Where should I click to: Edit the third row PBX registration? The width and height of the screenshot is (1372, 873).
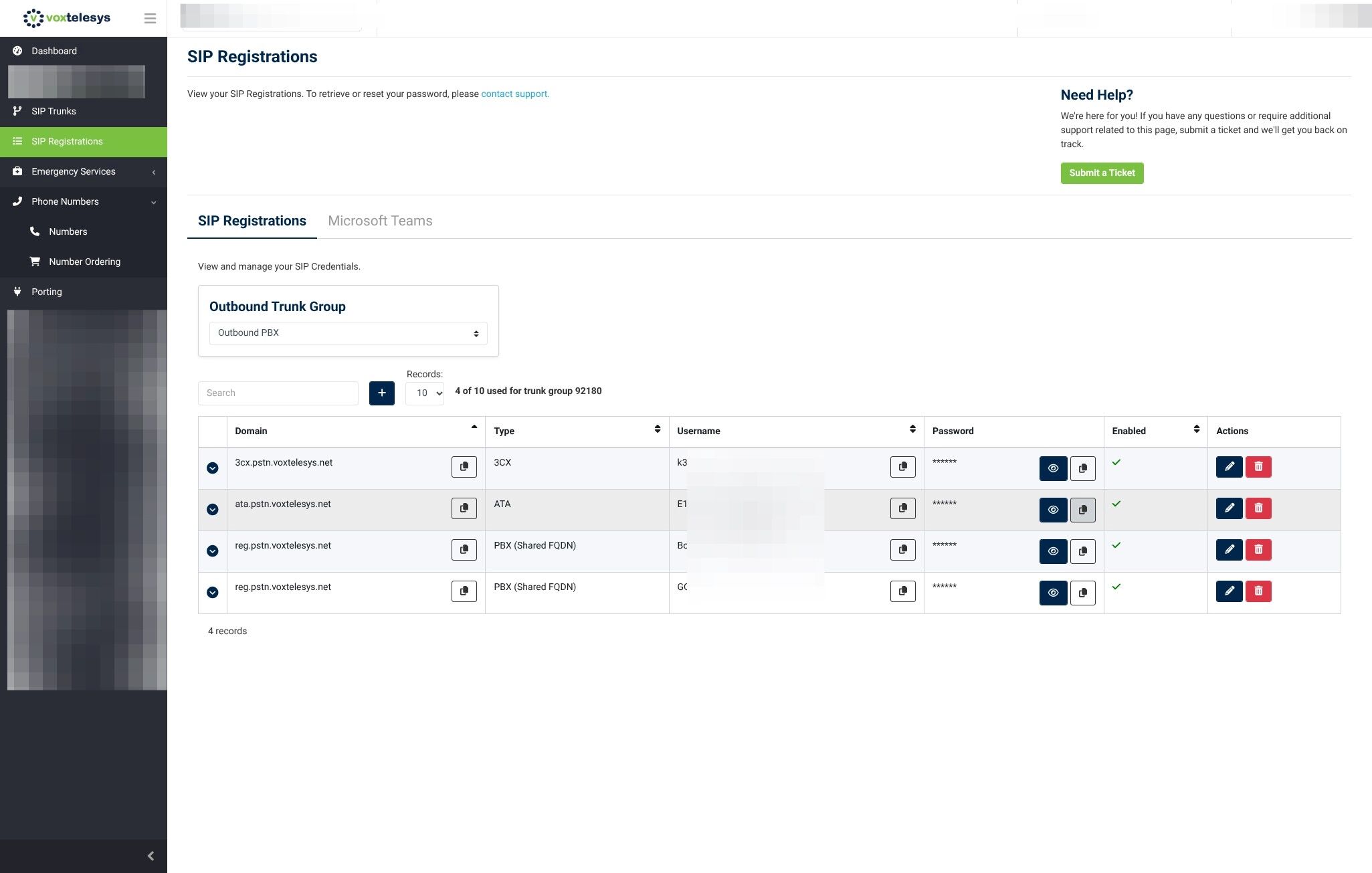1229,550
